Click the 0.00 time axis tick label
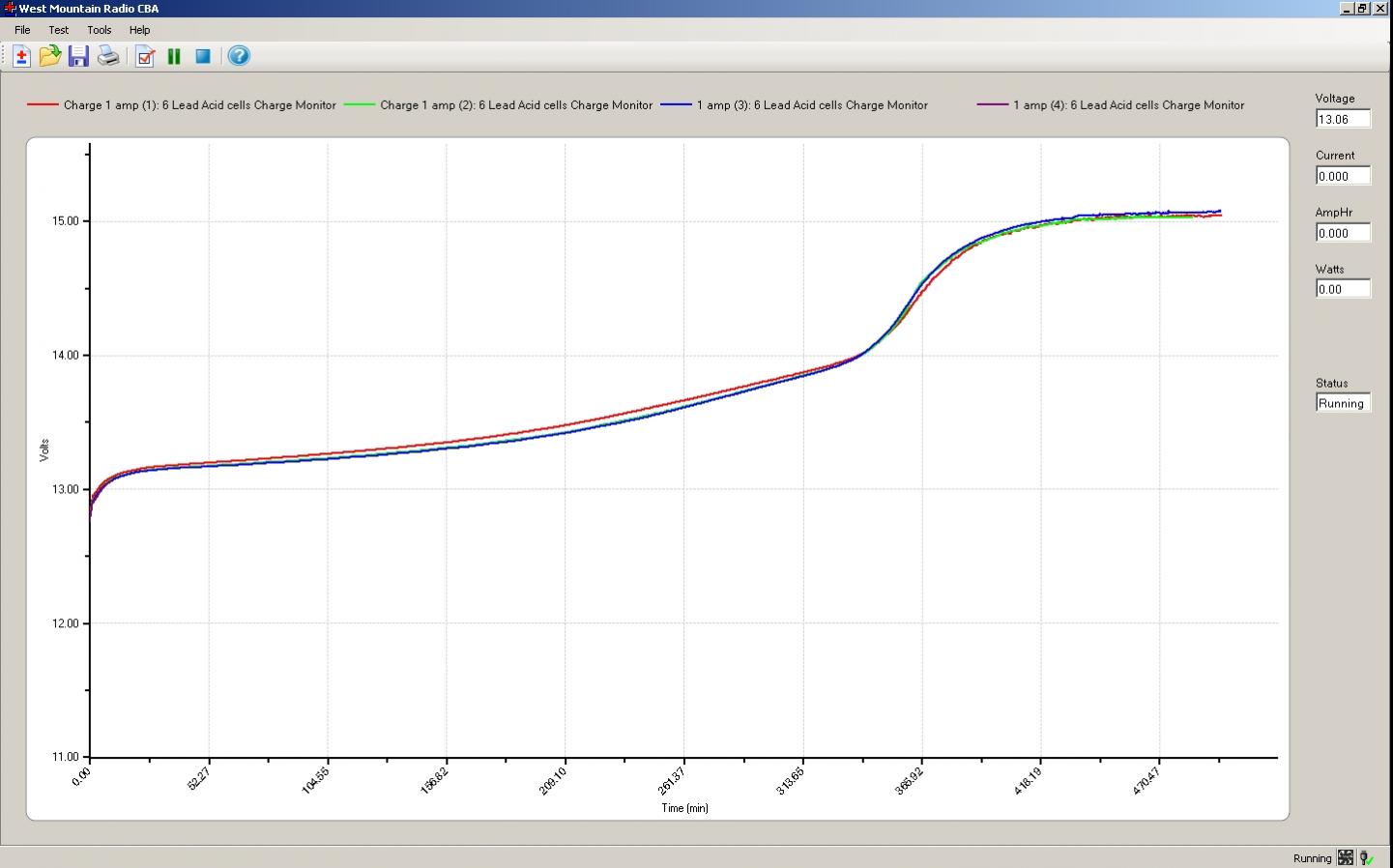 (81, 775)
